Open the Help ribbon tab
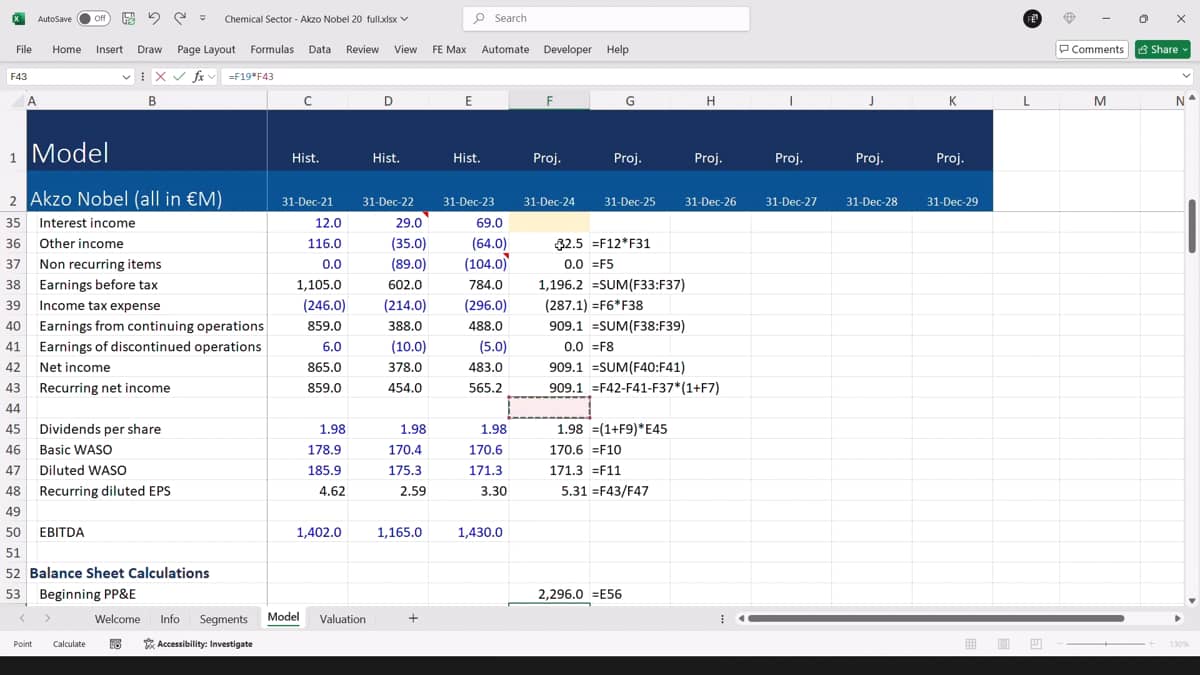The image size is (1200, 675). [x=618, y=49]
